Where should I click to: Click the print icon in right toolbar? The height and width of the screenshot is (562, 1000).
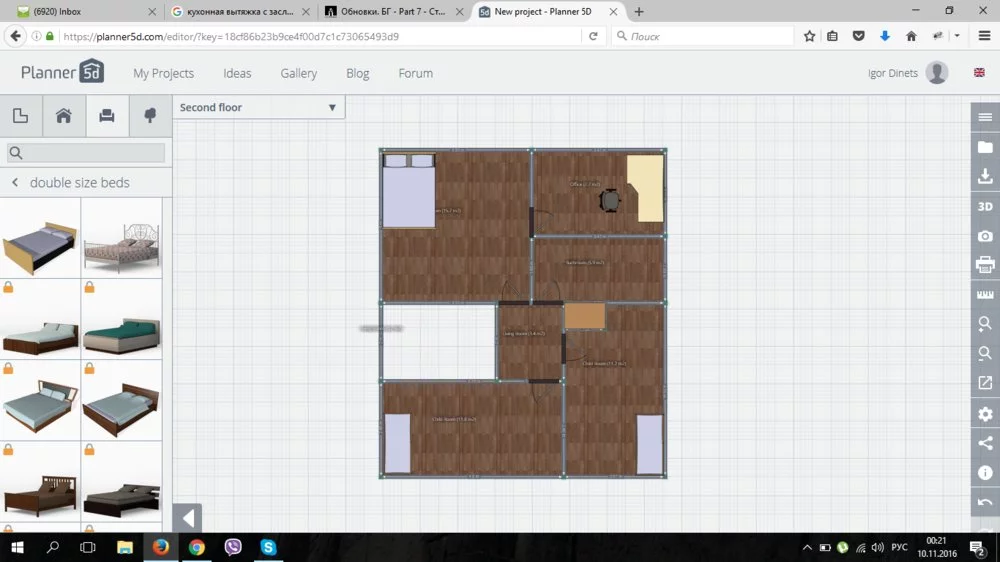(x=985, y=265)
